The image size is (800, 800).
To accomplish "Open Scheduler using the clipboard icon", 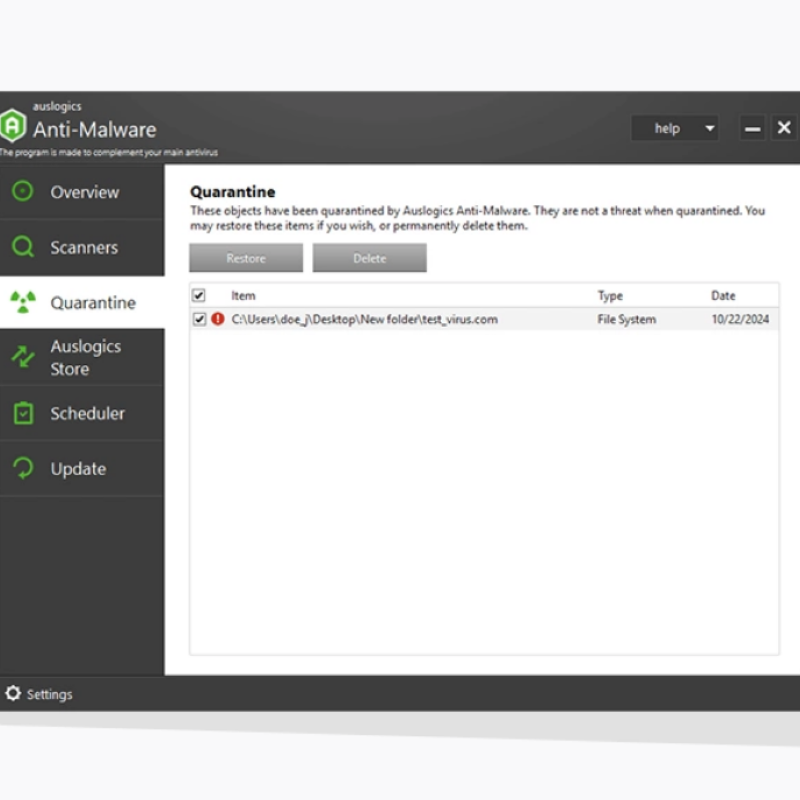I will pyautogui.click(x=22, y=413).
